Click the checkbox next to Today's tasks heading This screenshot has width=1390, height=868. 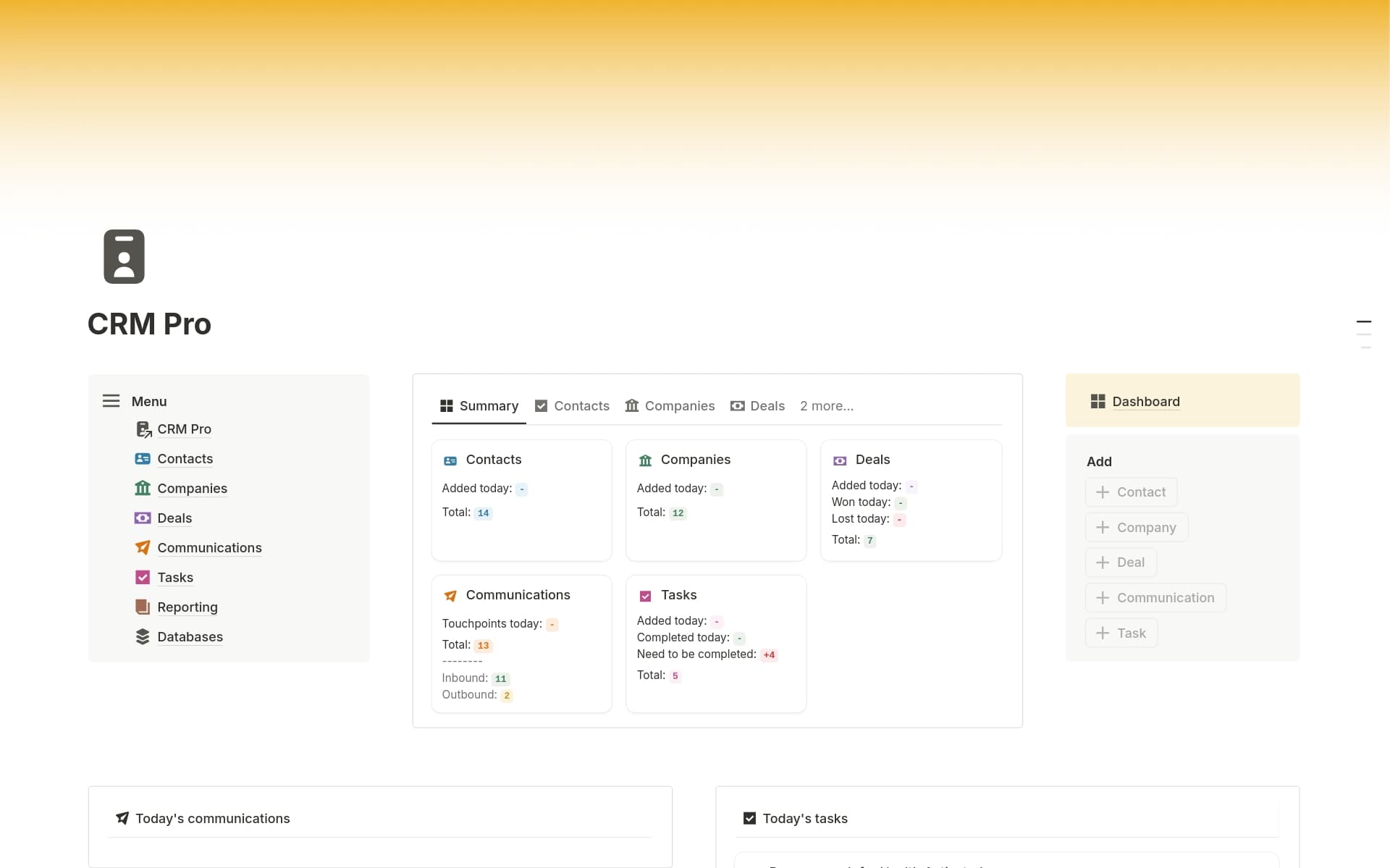(750, 817)
